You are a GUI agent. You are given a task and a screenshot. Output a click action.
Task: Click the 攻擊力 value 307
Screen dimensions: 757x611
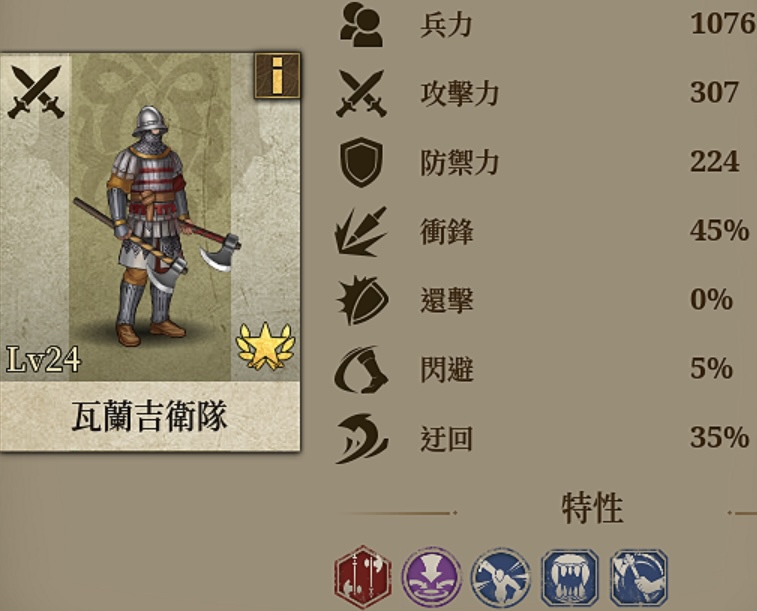click(x=715, y=93)
